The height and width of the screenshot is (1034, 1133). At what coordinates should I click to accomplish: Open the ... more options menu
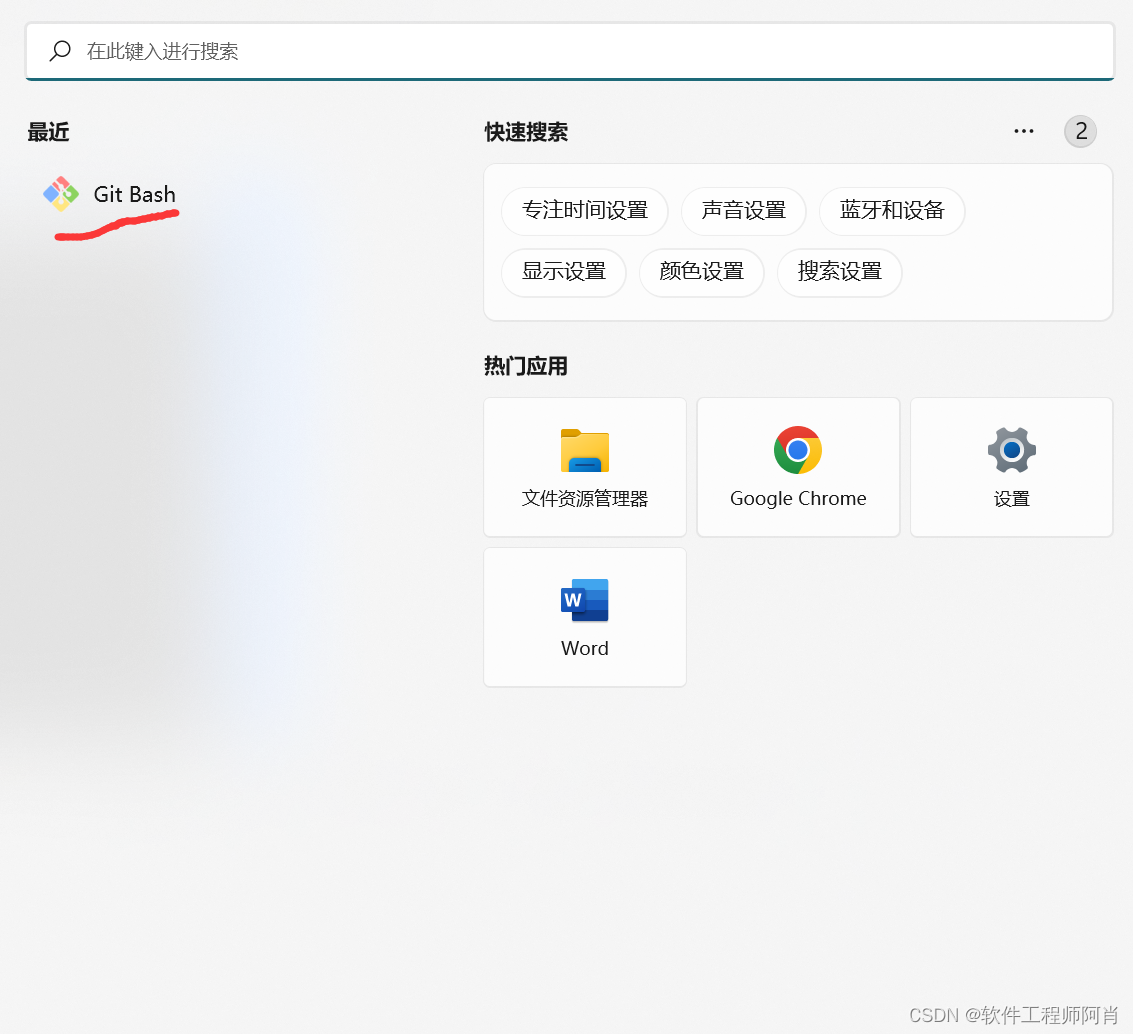coord(1023,131)
